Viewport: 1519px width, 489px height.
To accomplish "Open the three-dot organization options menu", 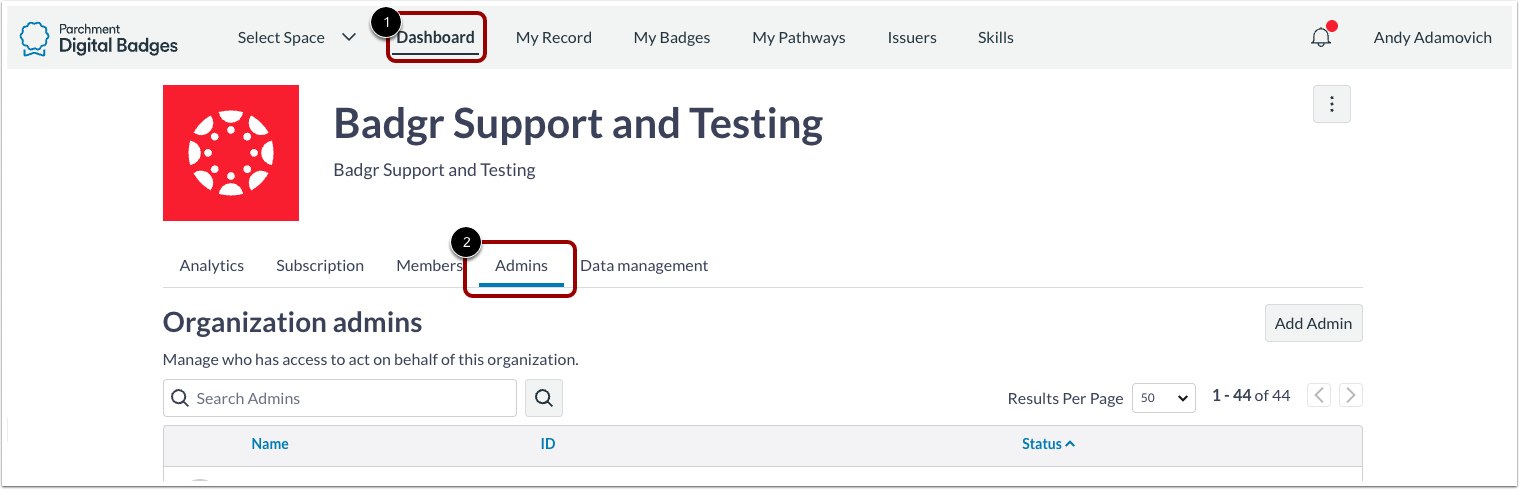I will (1331, 104).
